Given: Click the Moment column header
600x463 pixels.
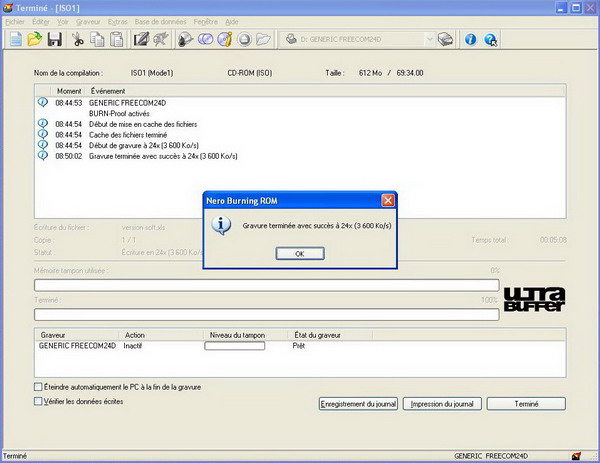Looking at the screenshot, I should 69,91.
